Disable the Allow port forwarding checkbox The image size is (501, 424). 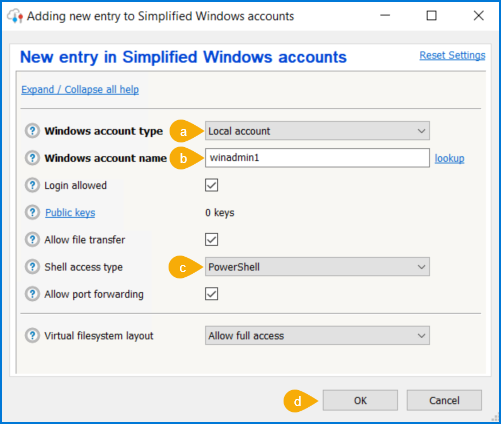tap(211, 294)
